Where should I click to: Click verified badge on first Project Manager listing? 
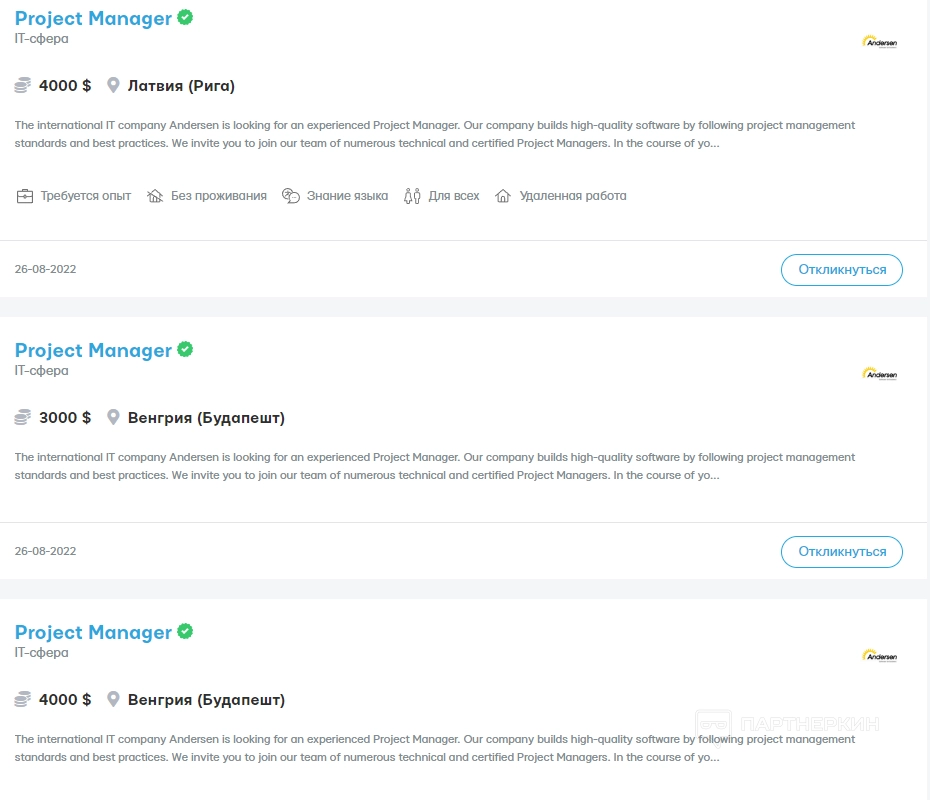[x=185, y=18]
